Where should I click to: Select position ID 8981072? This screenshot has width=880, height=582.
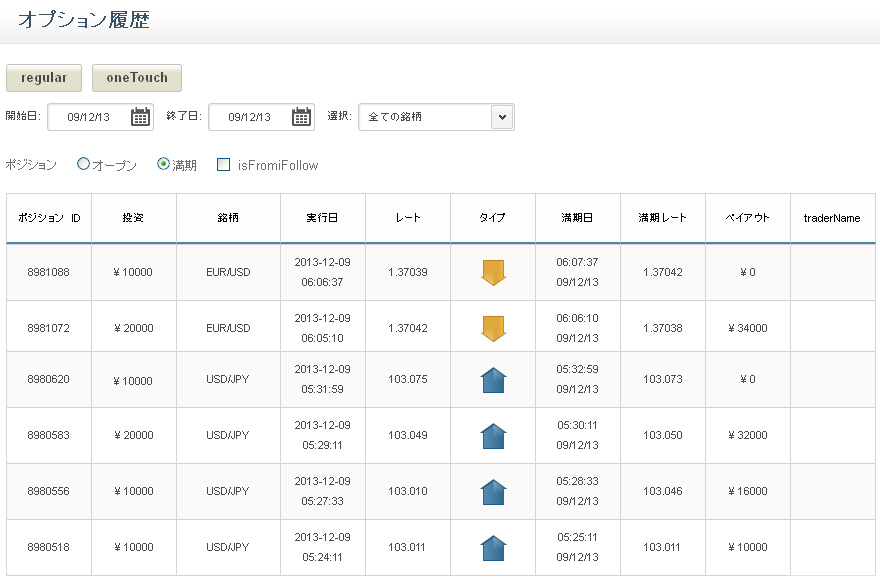coord(48,328)
